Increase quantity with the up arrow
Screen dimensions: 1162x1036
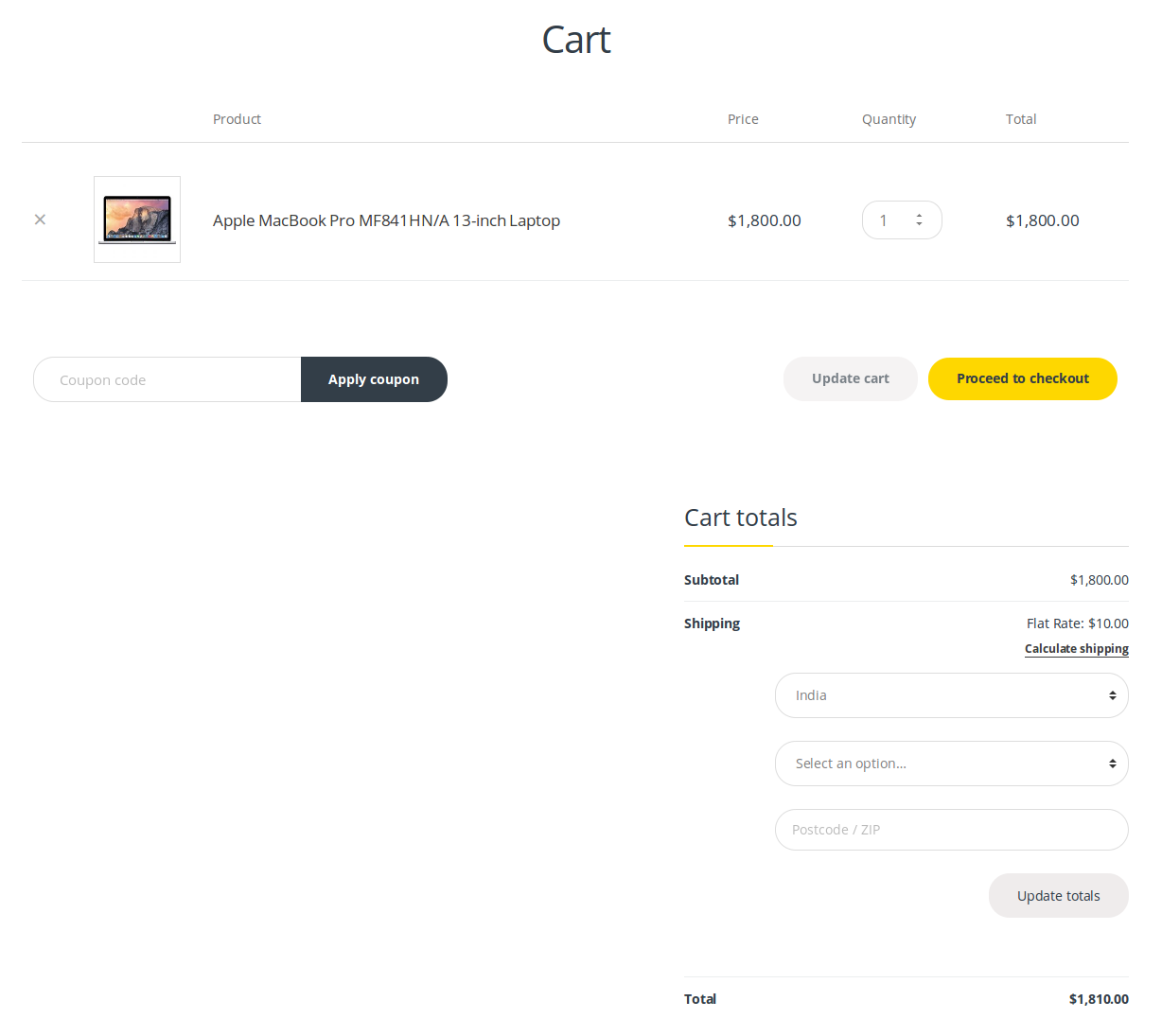919,216
